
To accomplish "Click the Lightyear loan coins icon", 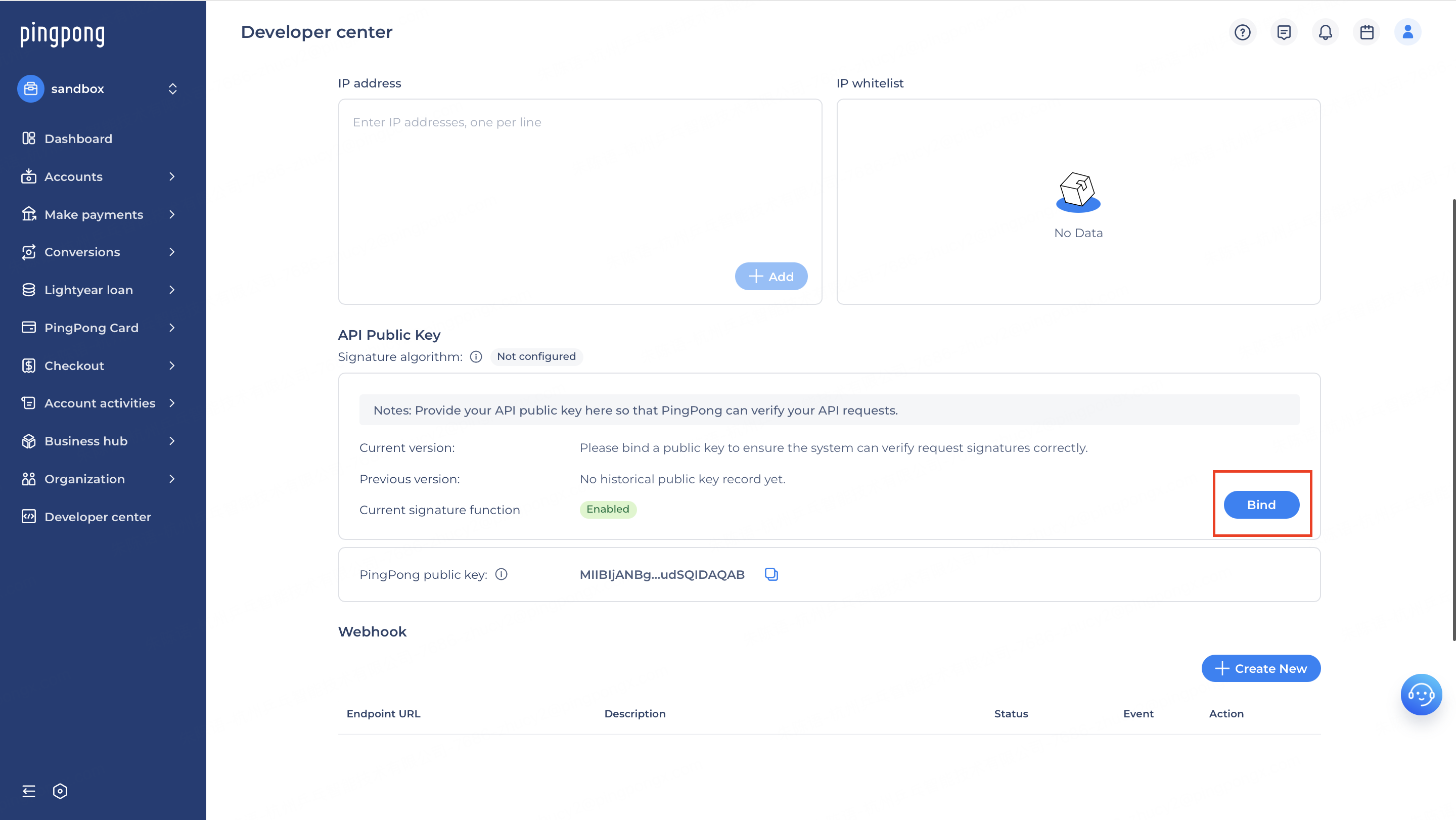I will tap(29, 290).
